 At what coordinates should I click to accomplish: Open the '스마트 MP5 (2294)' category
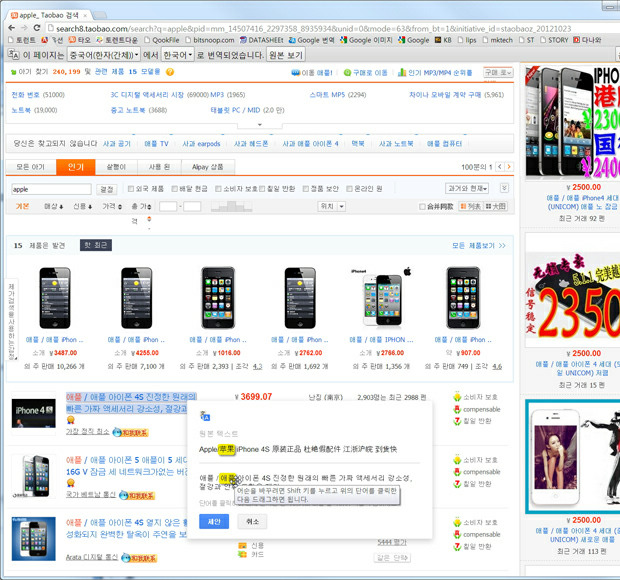click(338, 95)
